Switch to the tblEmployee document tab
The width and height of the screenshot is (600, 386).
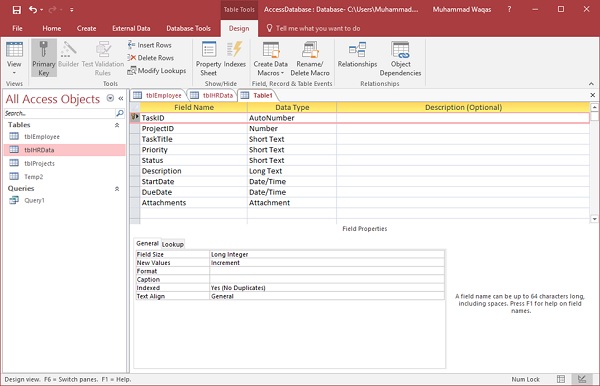pos(158,95)
